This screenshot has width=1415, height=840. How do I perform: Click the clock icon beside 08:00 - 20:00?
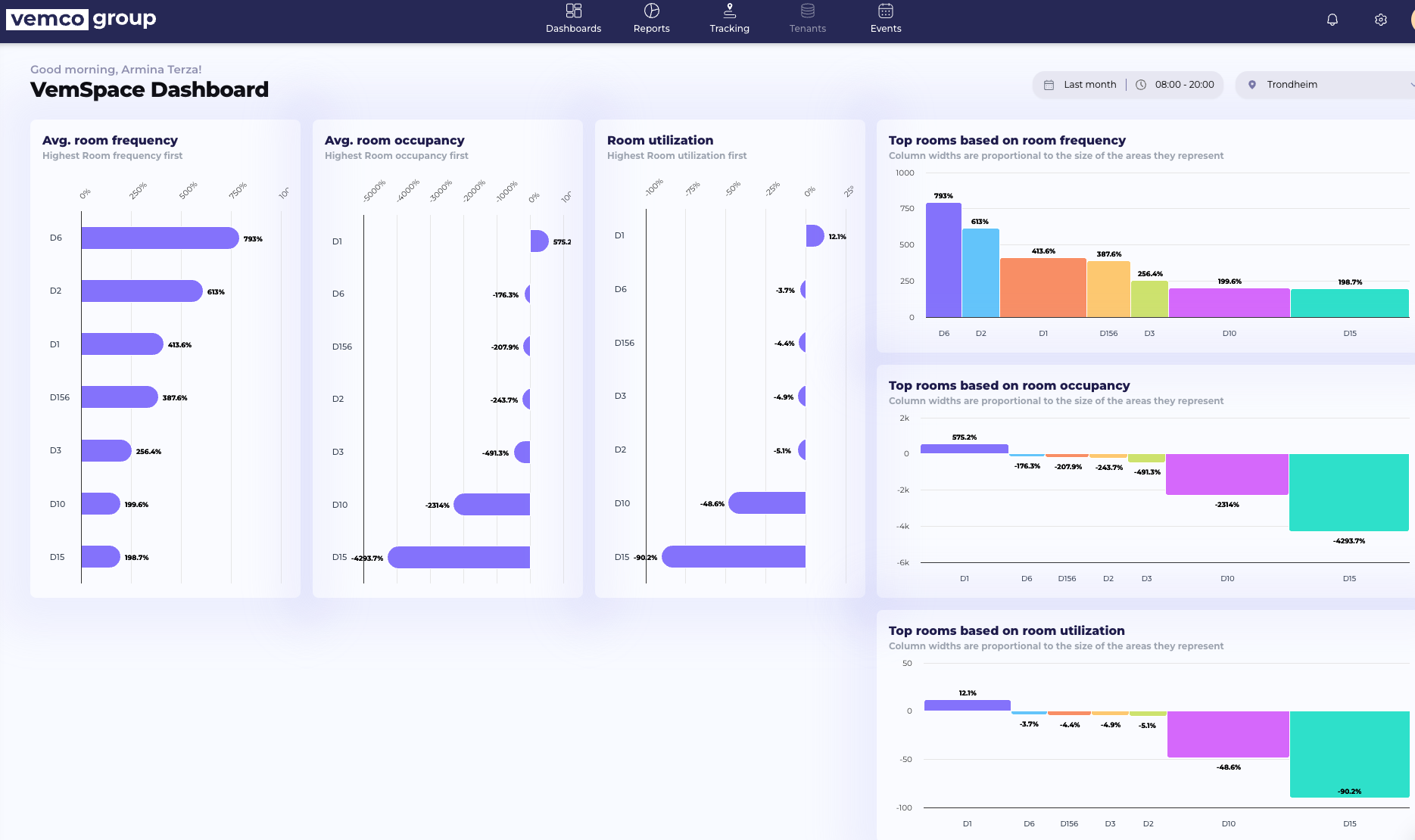coord(1140,84)
